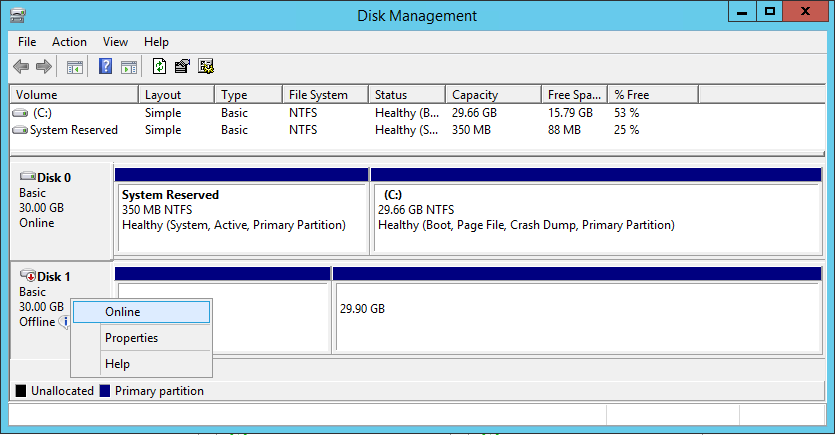Select System Reserved row in volume list

click(418, 130)
